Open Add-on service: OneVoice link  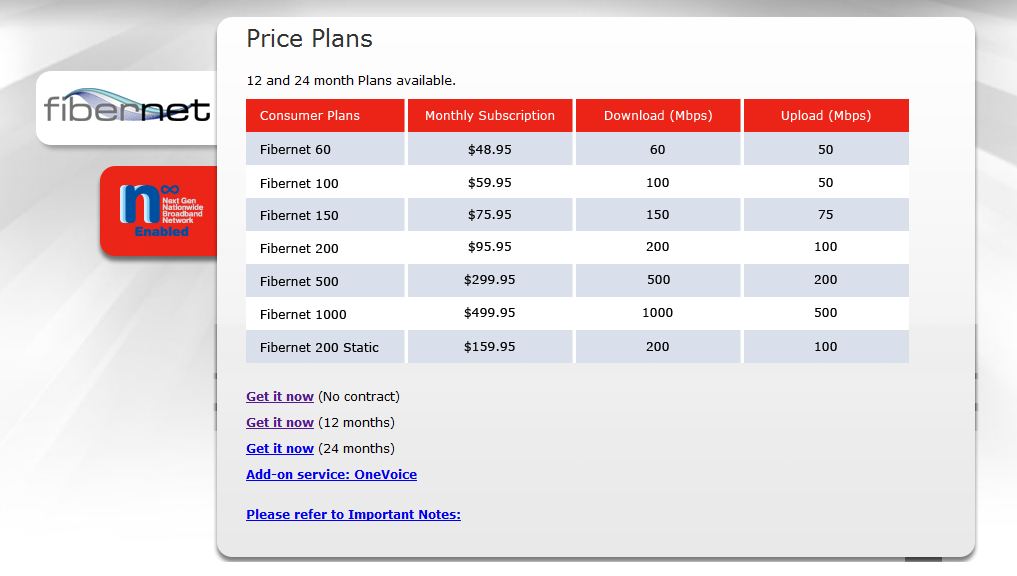331,474
